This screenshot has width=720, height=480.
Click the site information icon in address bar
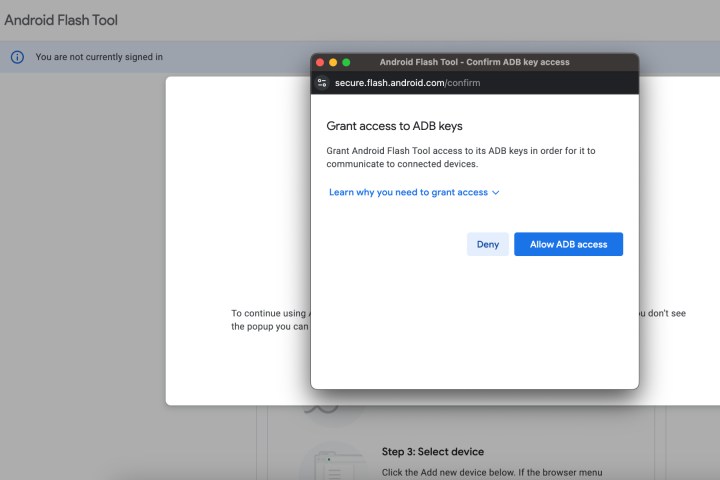(322, 83)
